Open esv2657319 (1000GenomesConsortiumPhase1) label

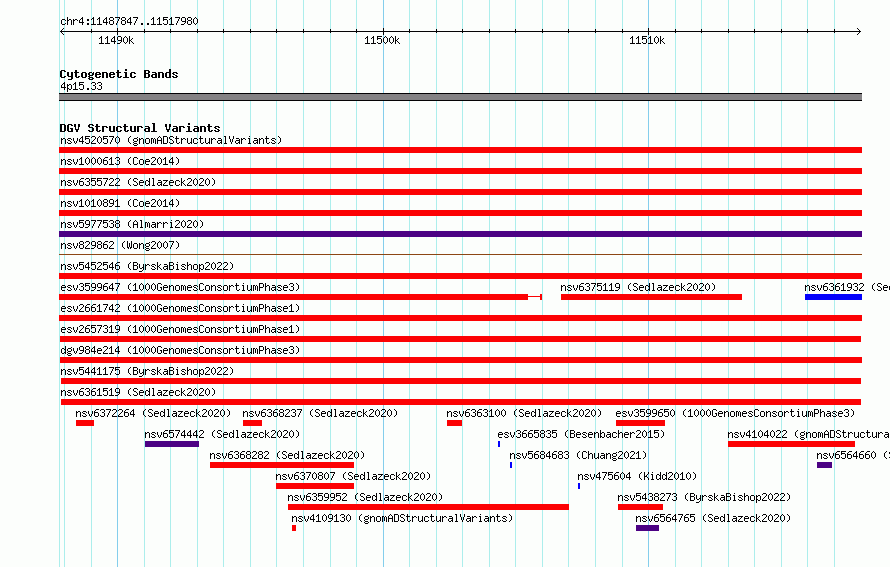(x=180, y=329)
